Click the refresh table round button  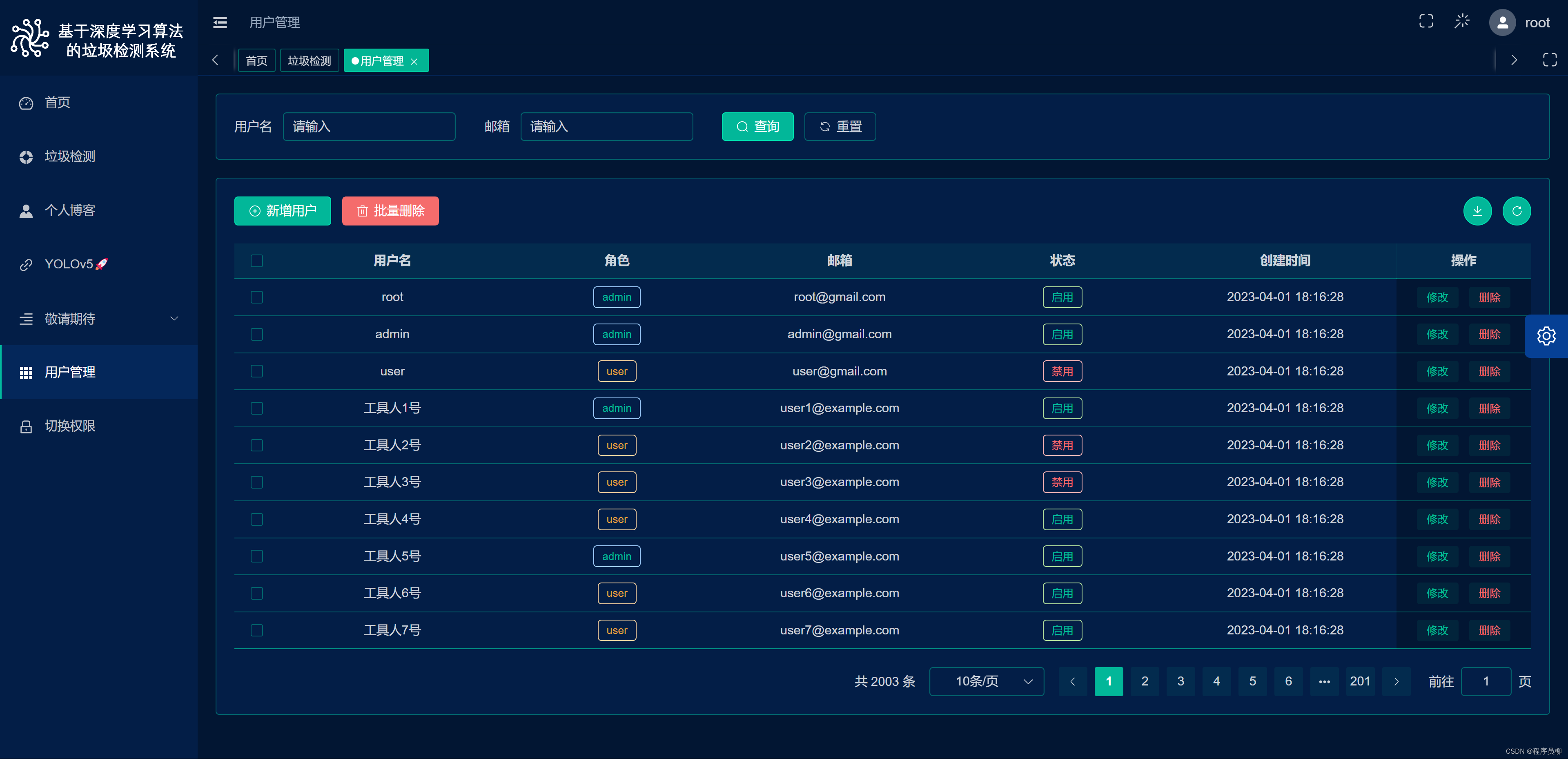1516,211
